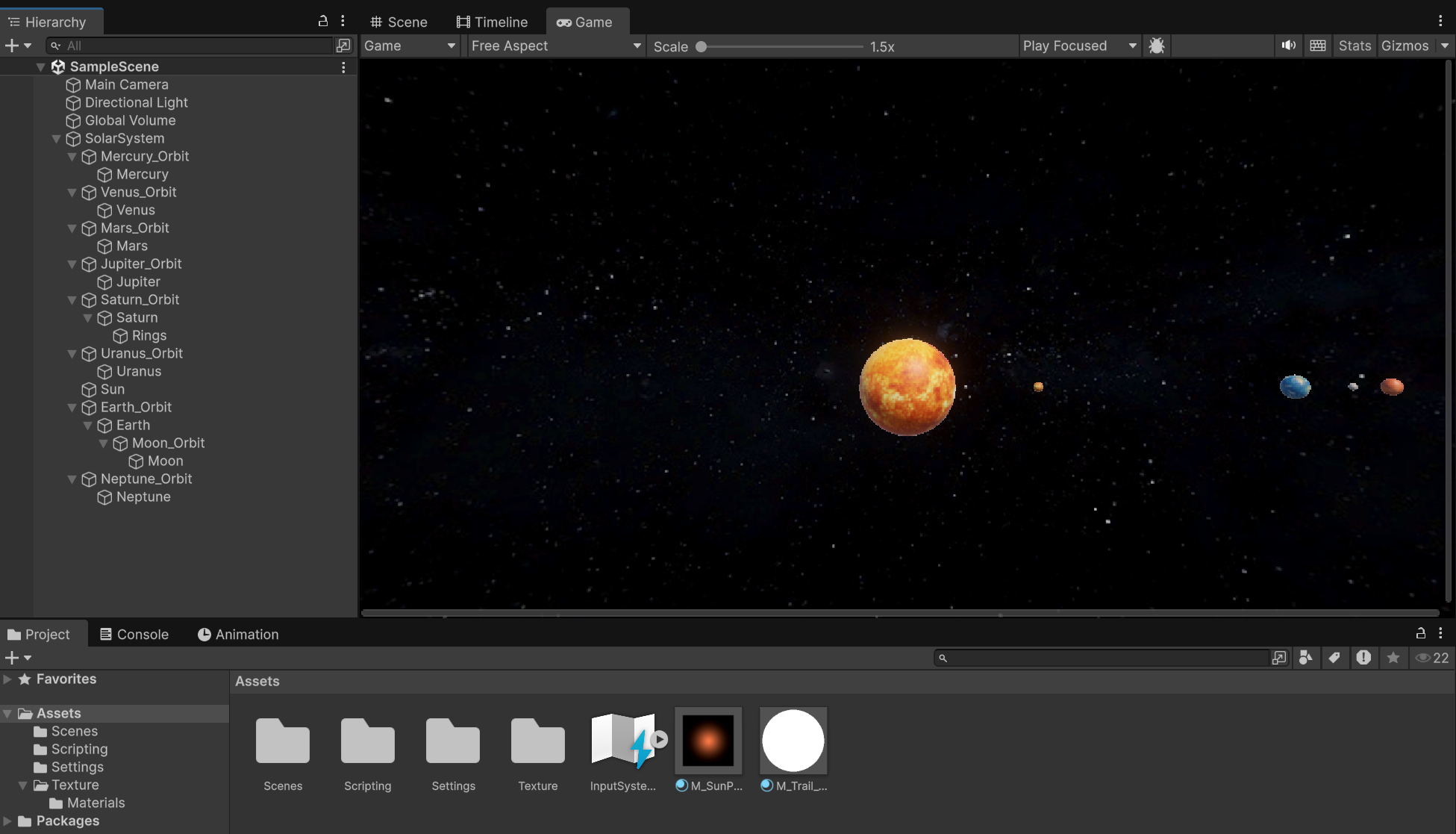
Task: Click the frame debugger bug icon
Action: (x=1157, y=46)
